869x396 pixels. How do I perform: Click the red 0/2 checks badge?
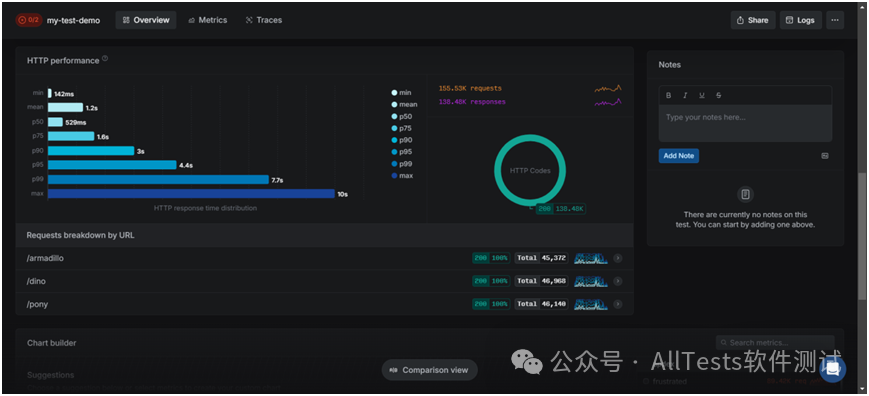tap(29, 20)
